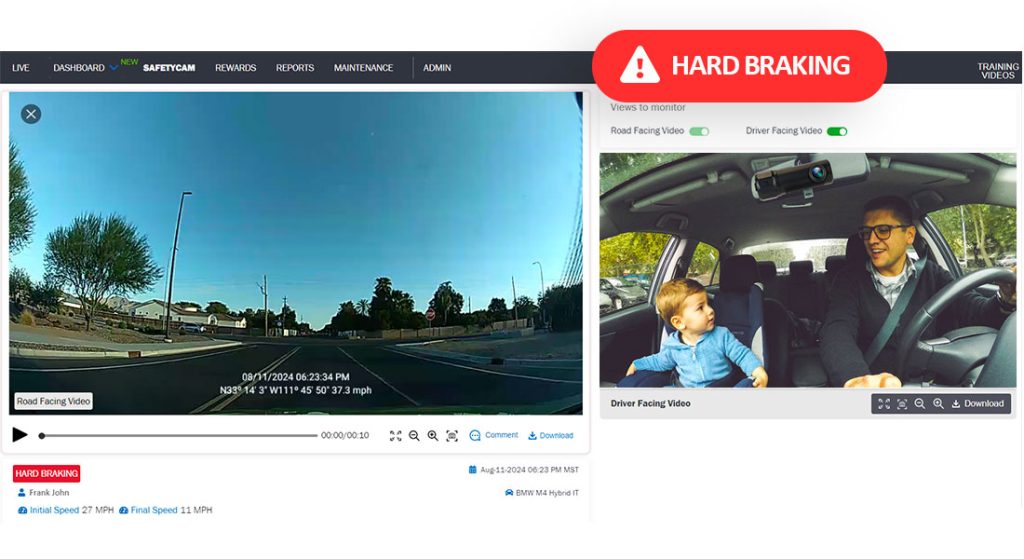Zoom out the road facing video

coord(414,436)
